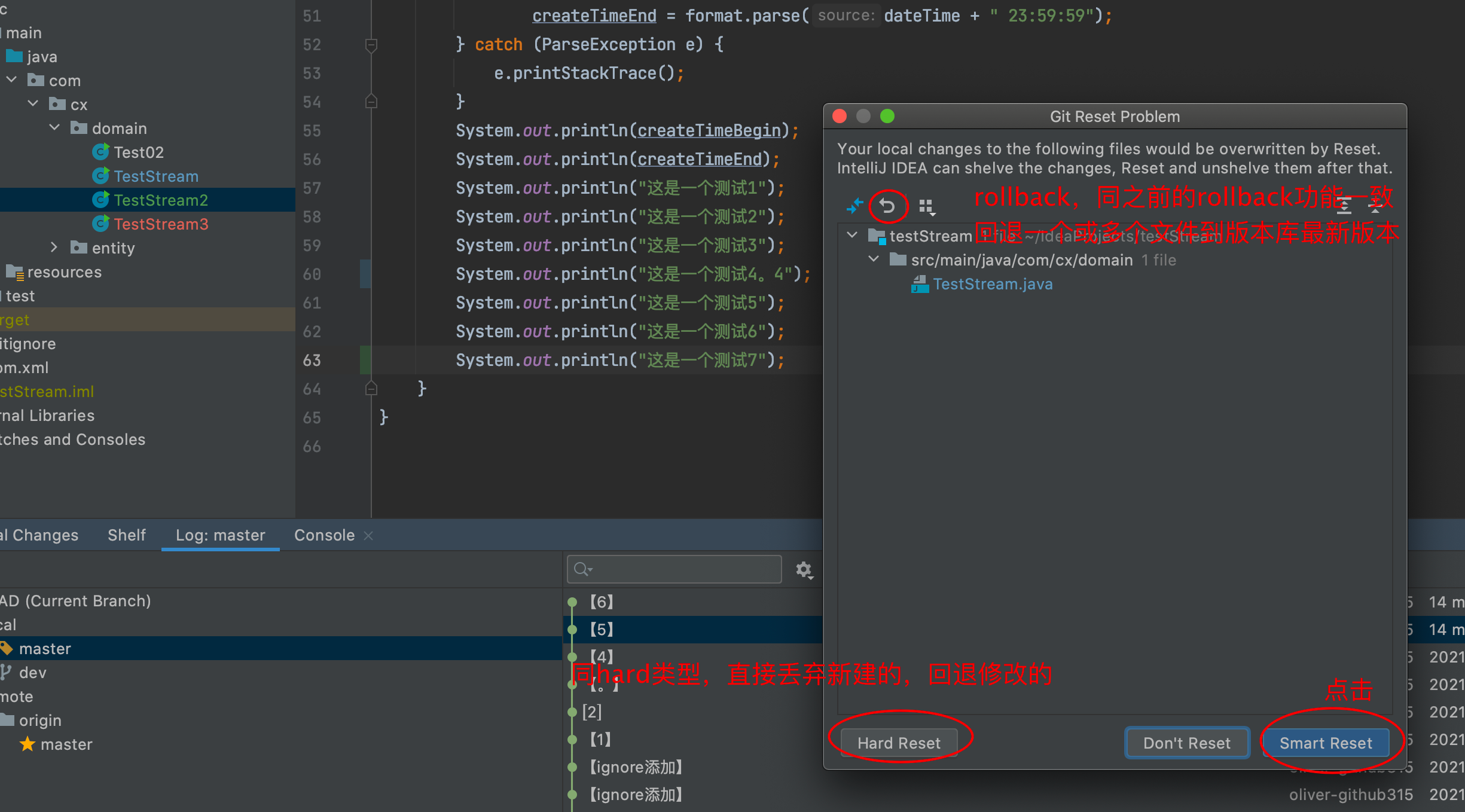Select the testStream.iml file
Screen dimensions: 1465x812
pos(47,391)
